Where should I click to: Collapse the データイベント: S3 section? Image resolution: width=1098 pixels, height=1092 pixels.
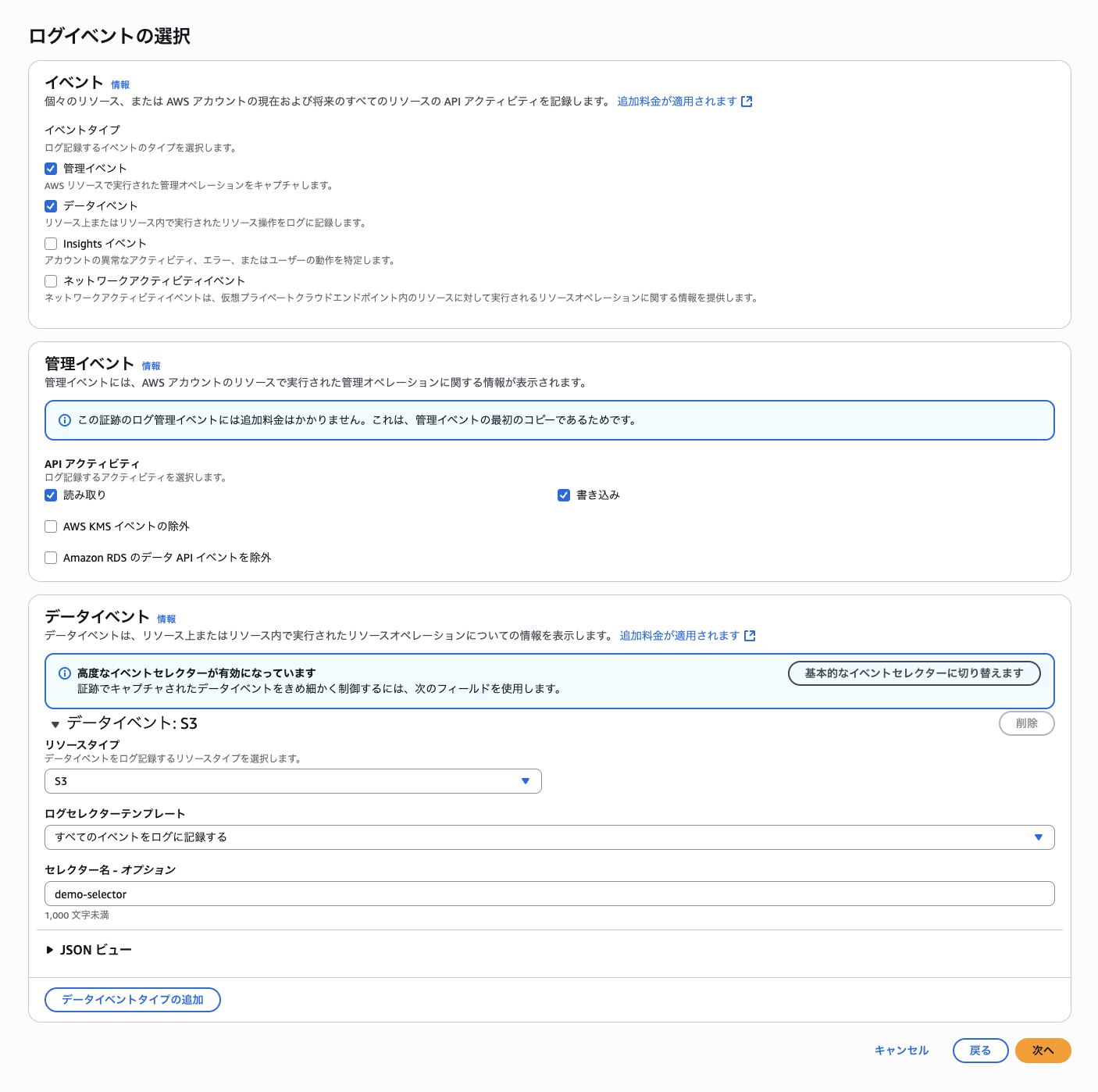click(55, 724)
